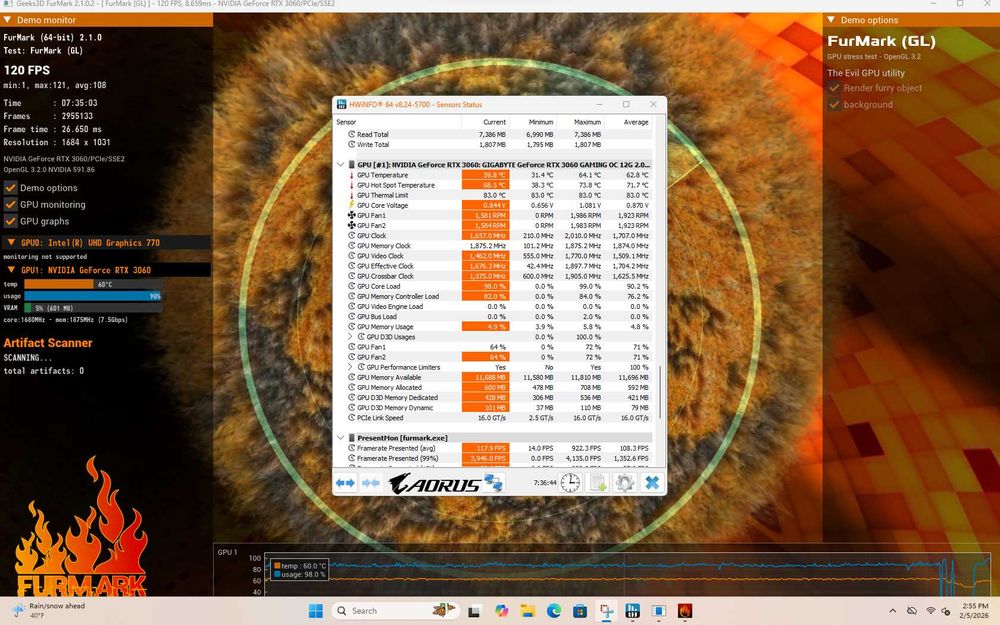
Task: Toggle the GPU monitoring checkbox
Action: (10, 204)
